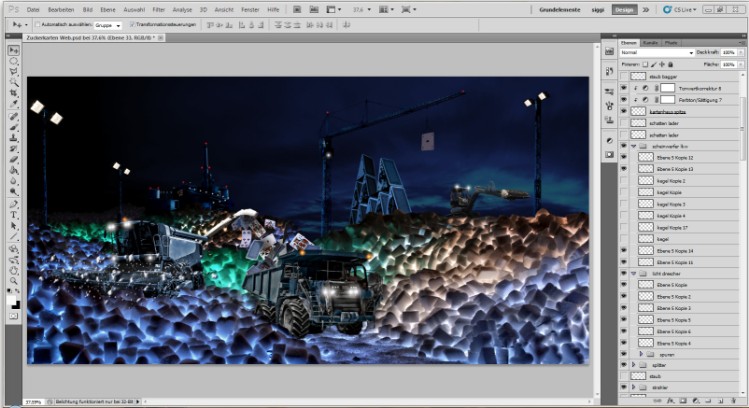The width and height of the screenshot is (749, 408).
Task: Hide the 'Tonwertkorrektur 8' layer
Action: [x=624, y=88]
